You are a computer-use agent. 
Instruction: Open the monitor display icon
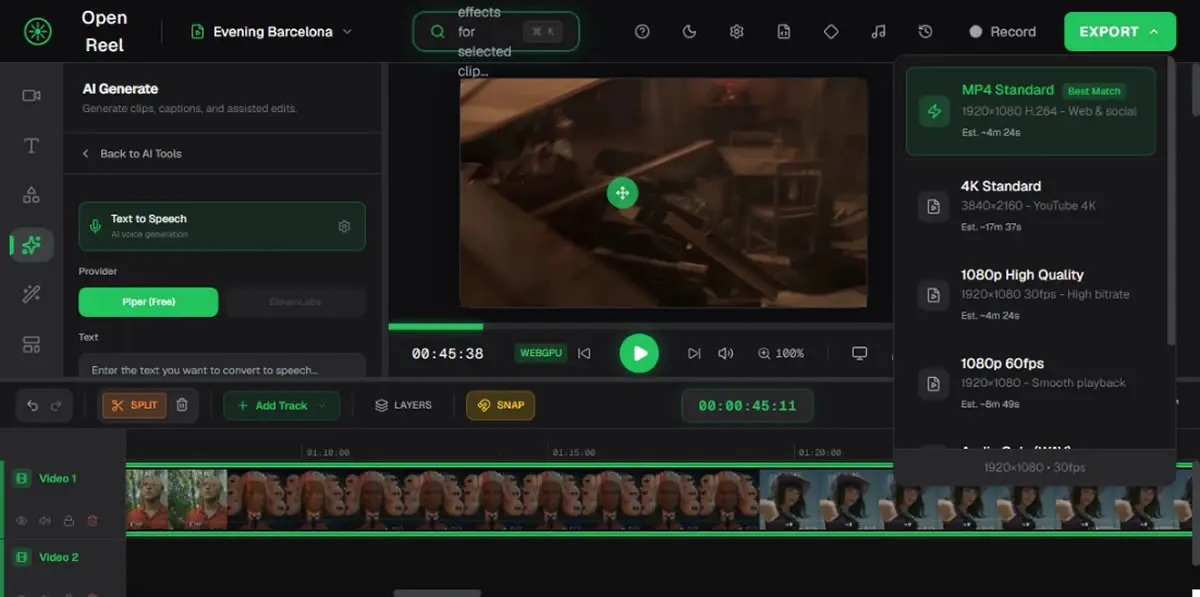[859, 353]
